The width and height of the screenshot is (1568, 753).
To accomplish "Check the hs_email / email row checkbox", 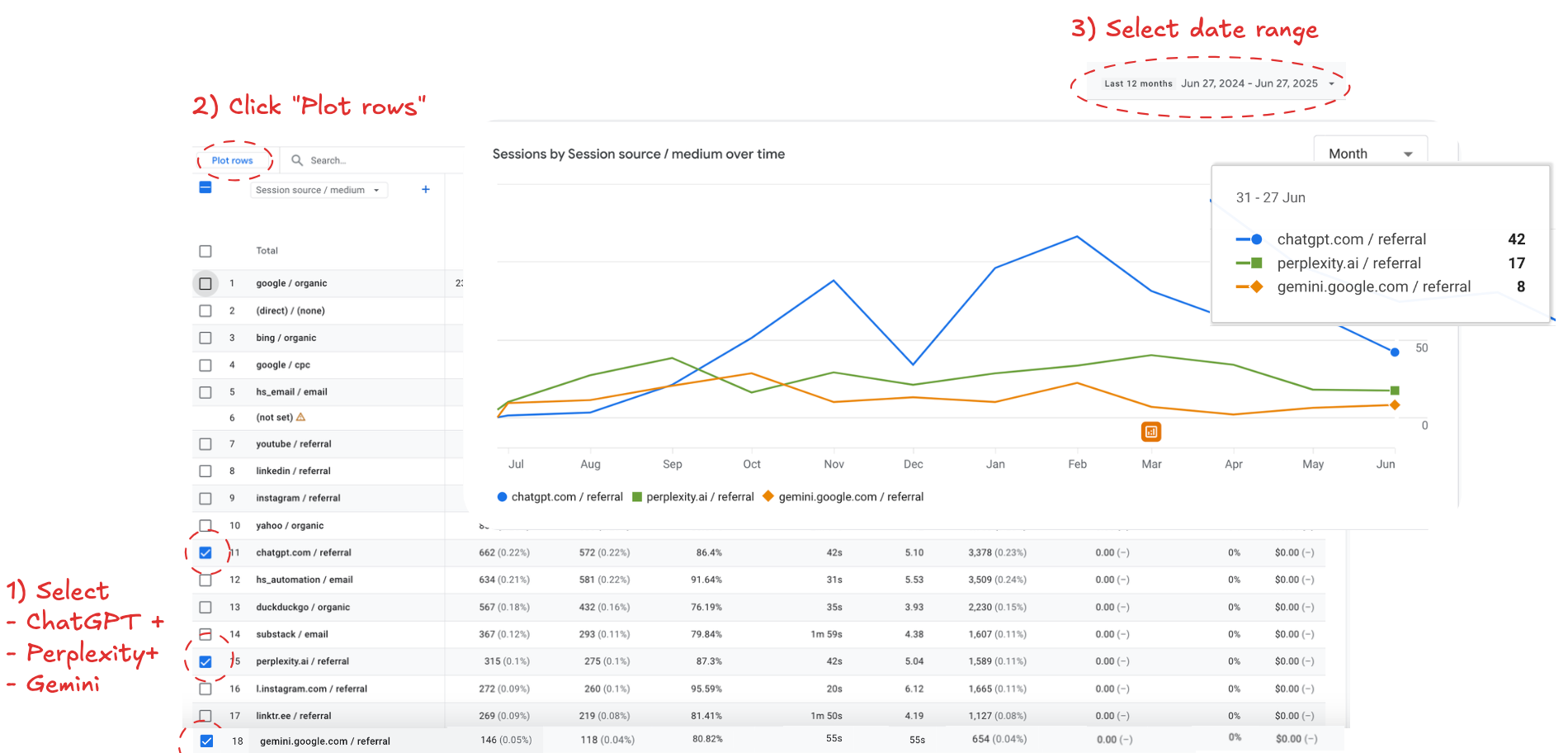I will [205, 392].
